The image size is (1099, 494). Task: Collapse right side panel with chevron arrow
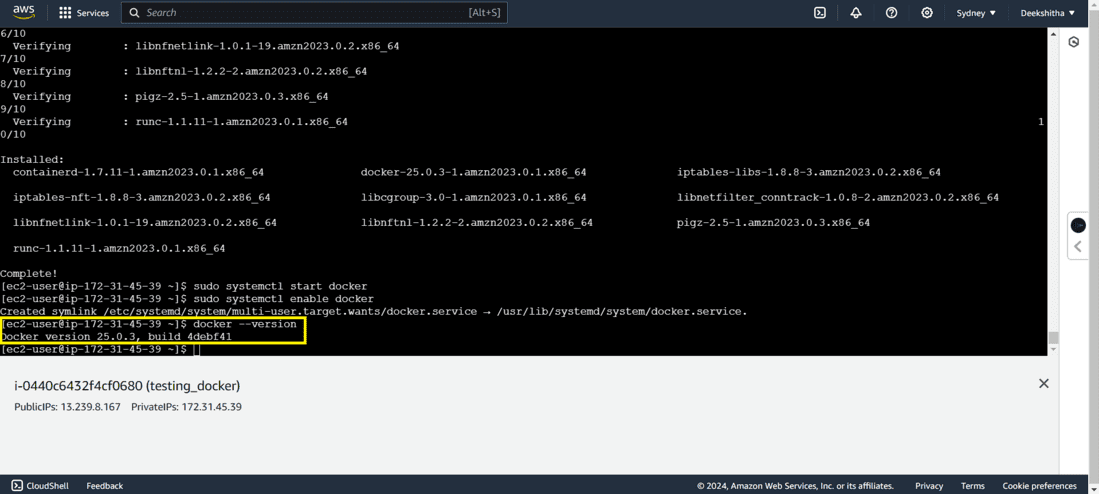1078,246
